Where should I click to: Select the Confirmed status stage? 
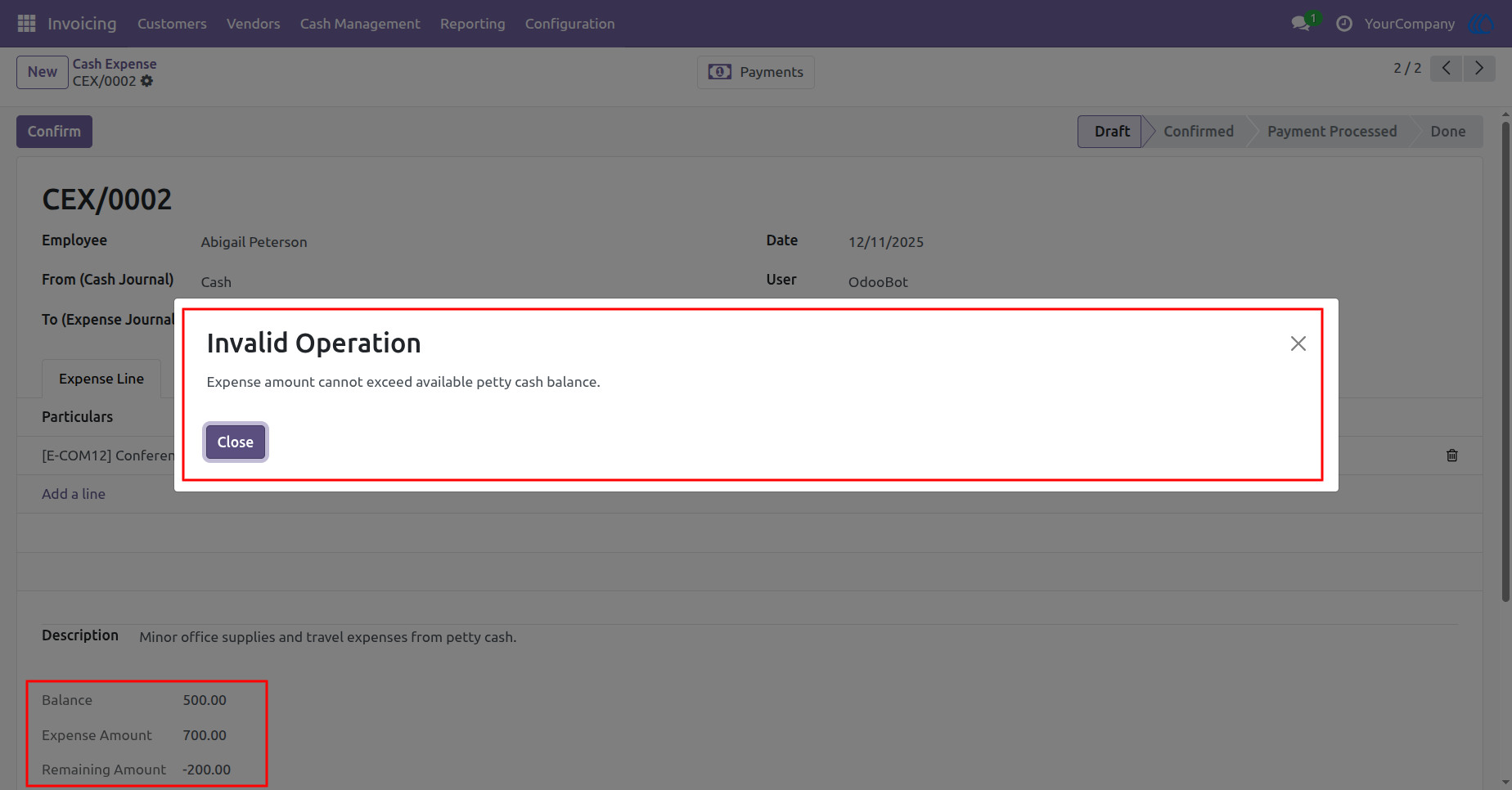(x=1199, y=132)
